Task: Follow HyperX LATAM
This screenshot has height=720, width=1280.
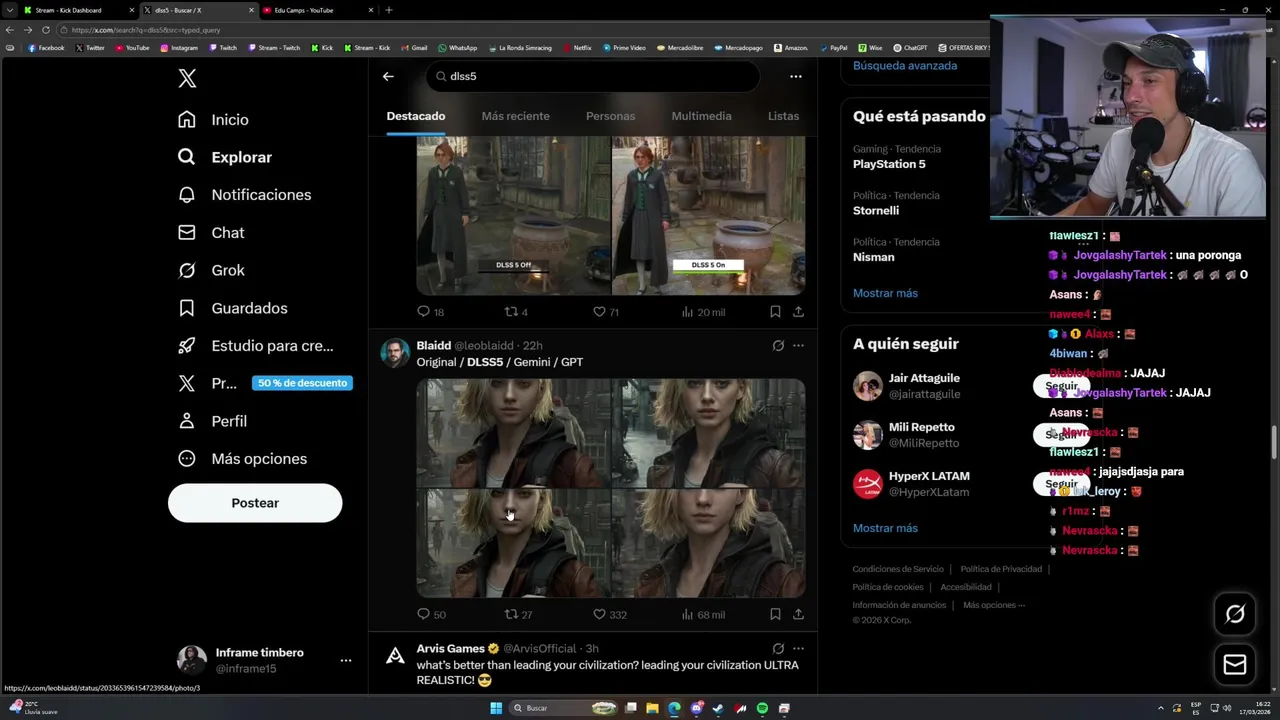Action: point(1061,484)
